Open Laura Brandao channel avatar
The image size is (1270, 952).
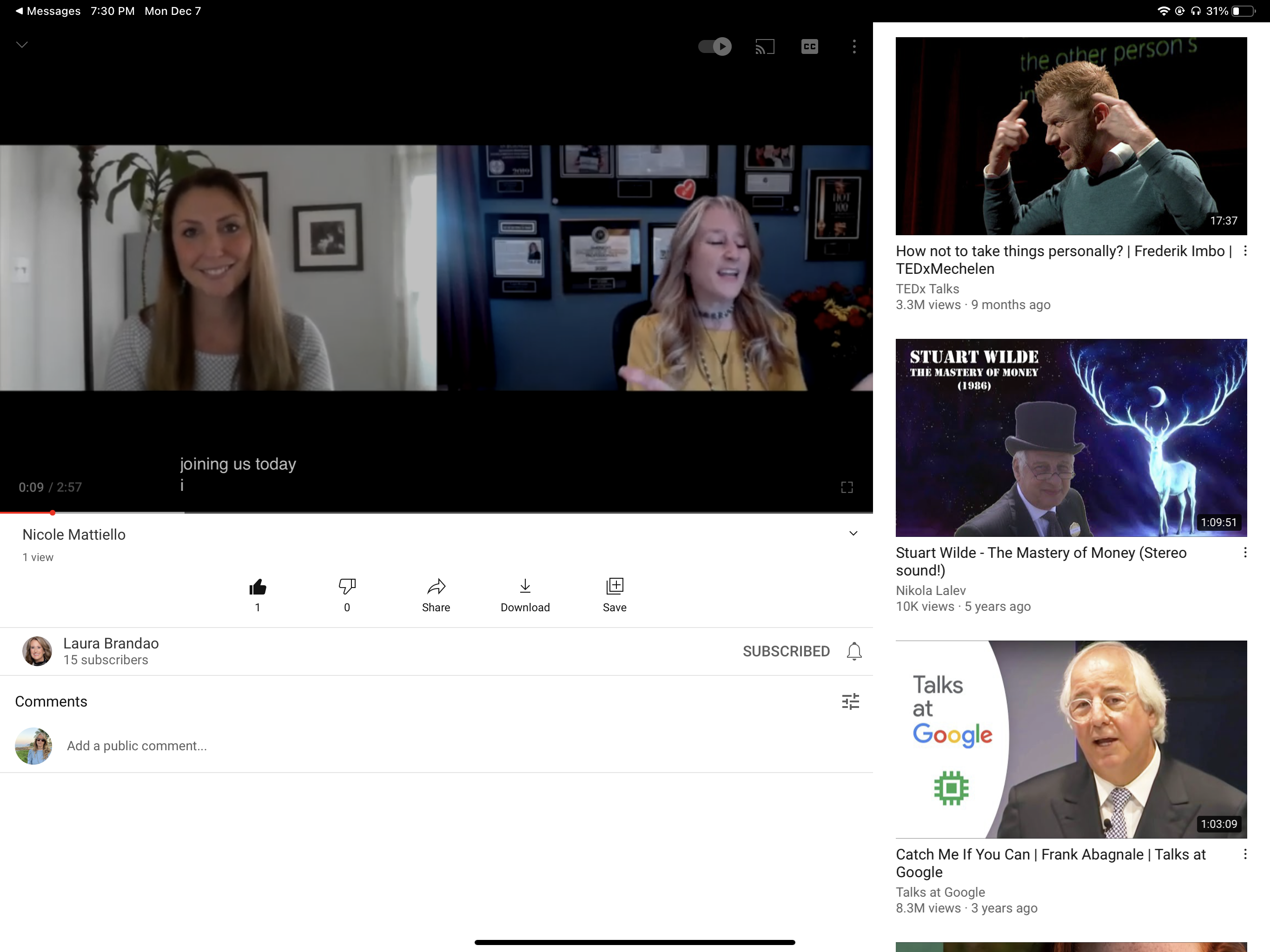(37, 651)
